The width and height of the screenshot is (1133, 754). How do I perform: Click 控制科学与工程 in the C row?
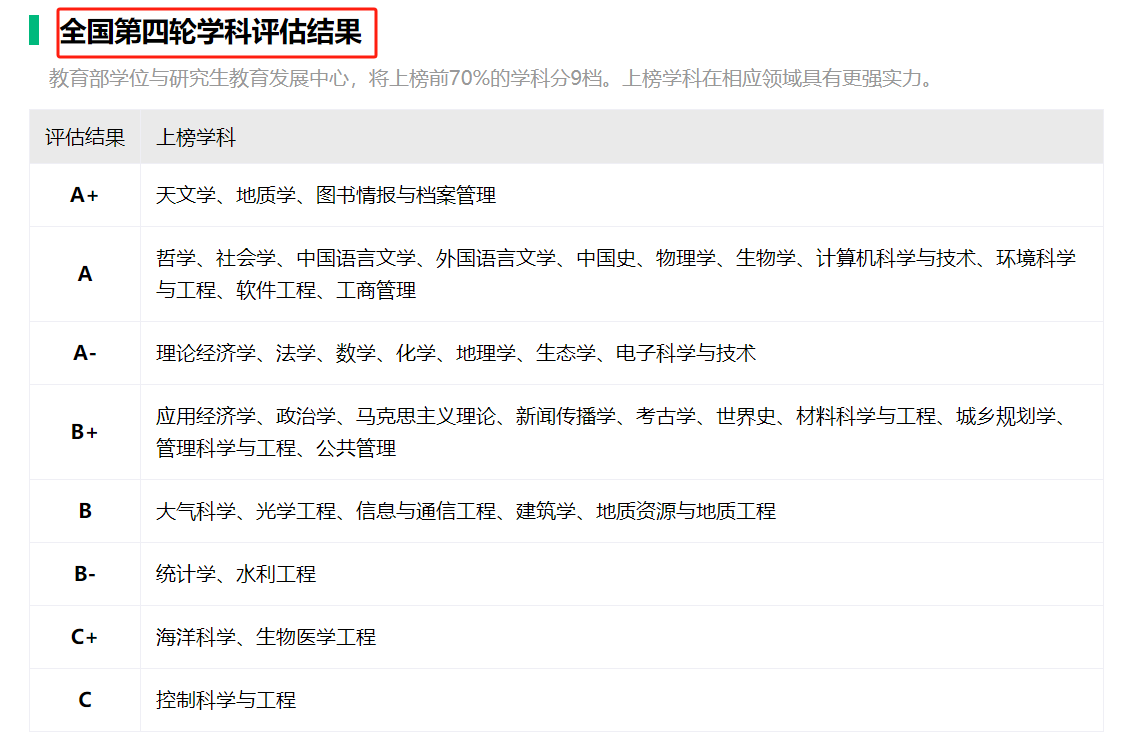[x=226, y=700]
